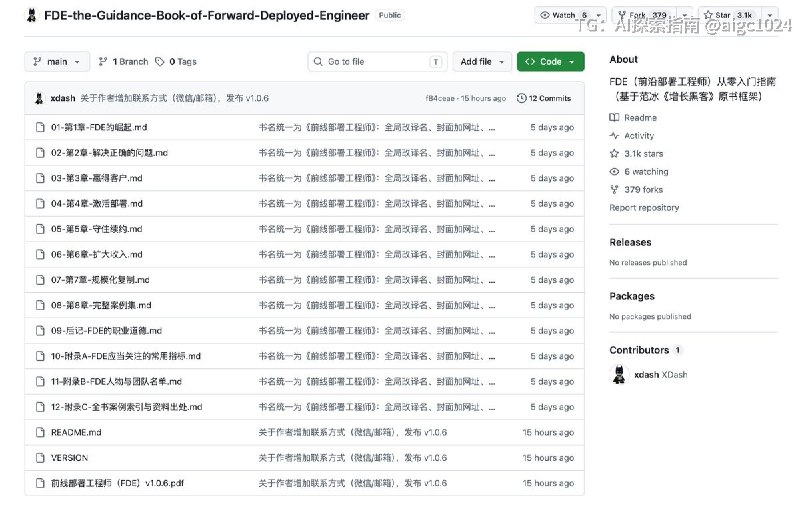Open file 03-第3章-赢得客户.md
800x505 pixels.
coord(96,178)
